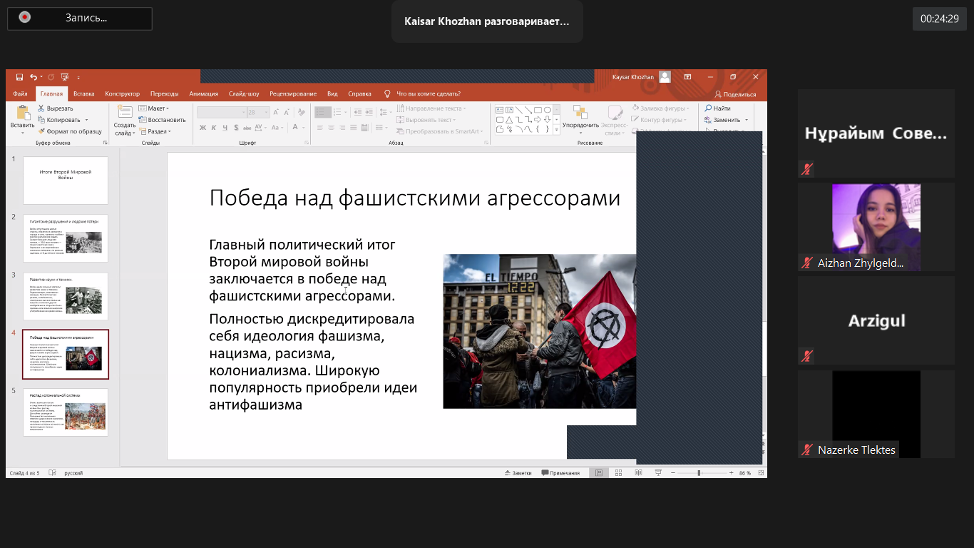The width and height of the screenshot is (974, 550).
Task: Switch to the Конструктор tab
Action: point(122,94)
